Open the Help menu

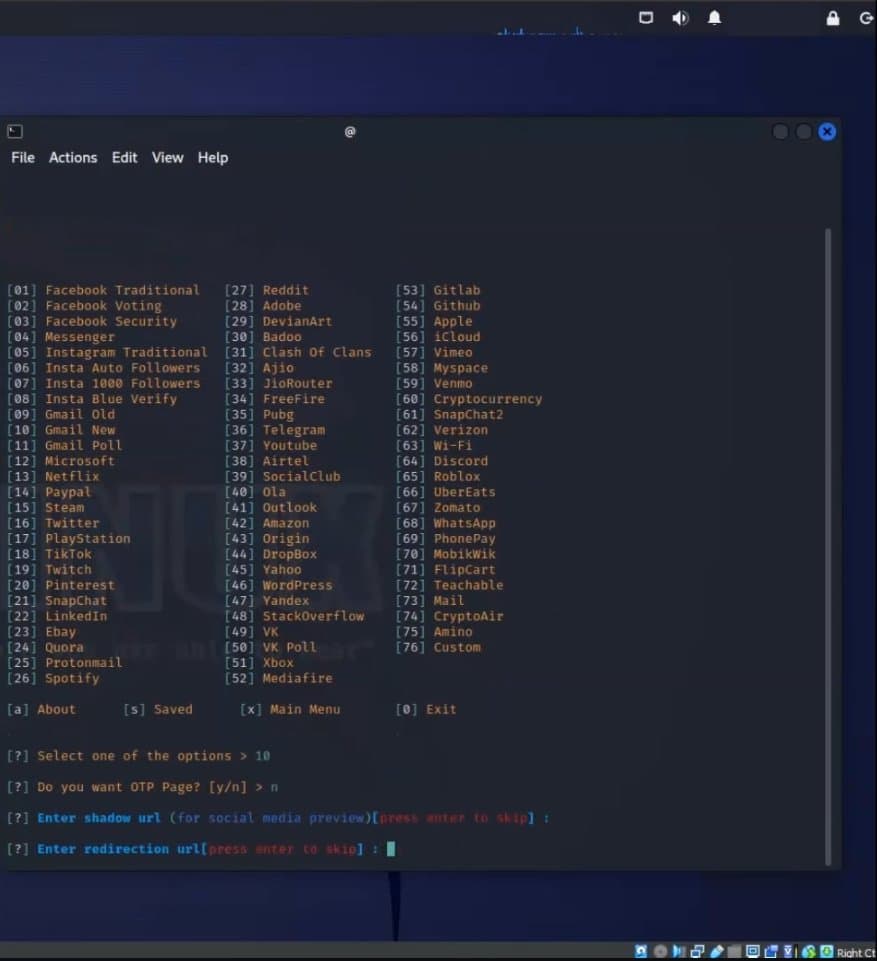tap(213, 158)
